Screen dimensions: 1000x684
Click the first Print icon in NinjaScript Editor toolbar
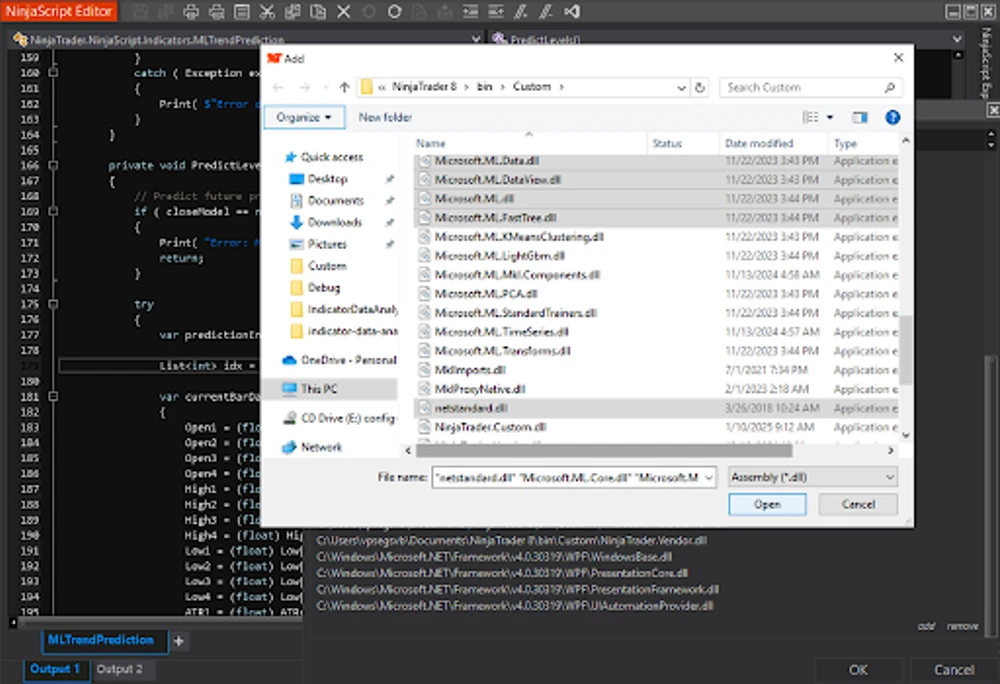(190, 11)
